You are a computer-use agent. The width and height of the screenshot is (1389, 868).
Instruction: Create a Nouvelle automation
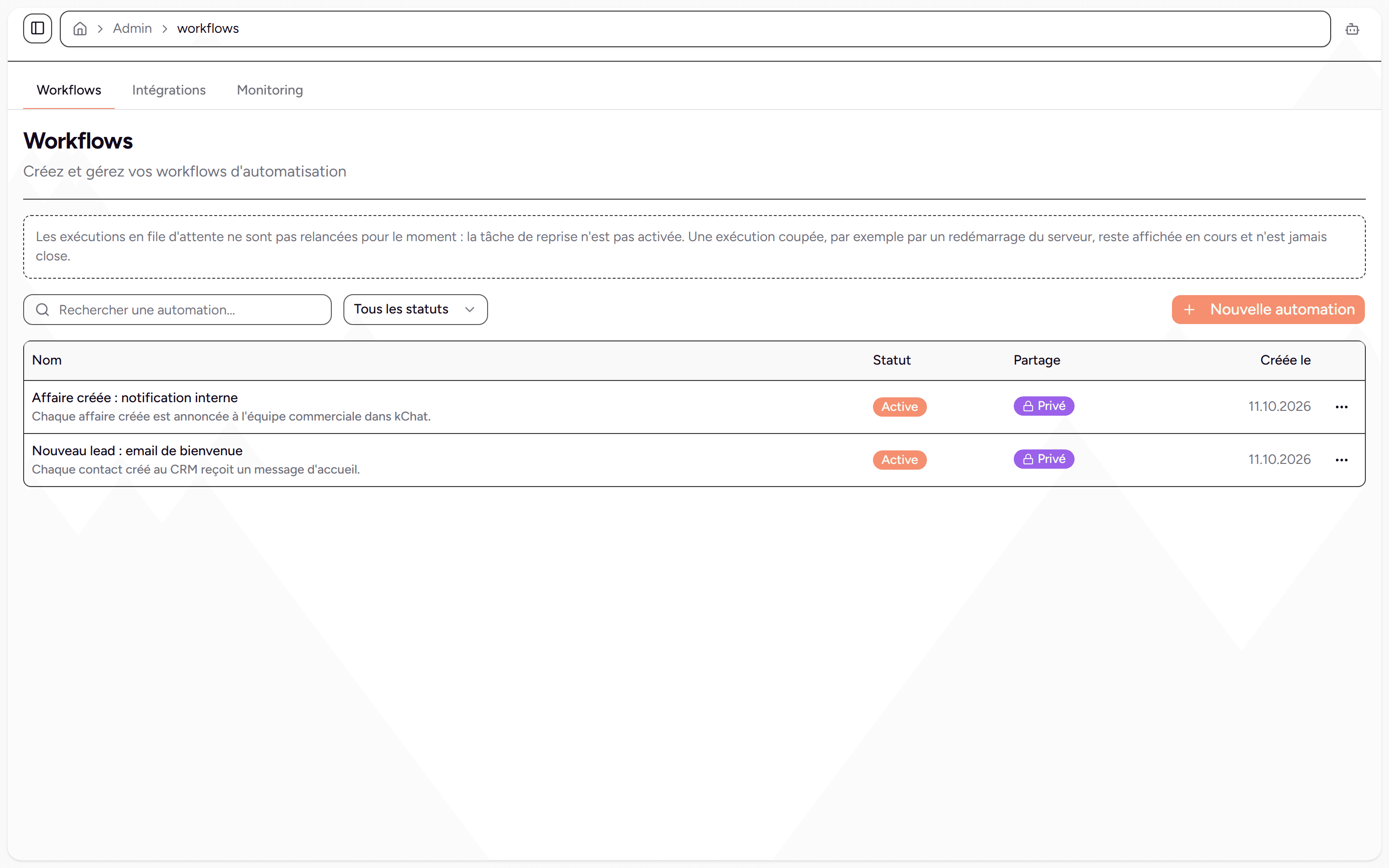point(1268,310)
